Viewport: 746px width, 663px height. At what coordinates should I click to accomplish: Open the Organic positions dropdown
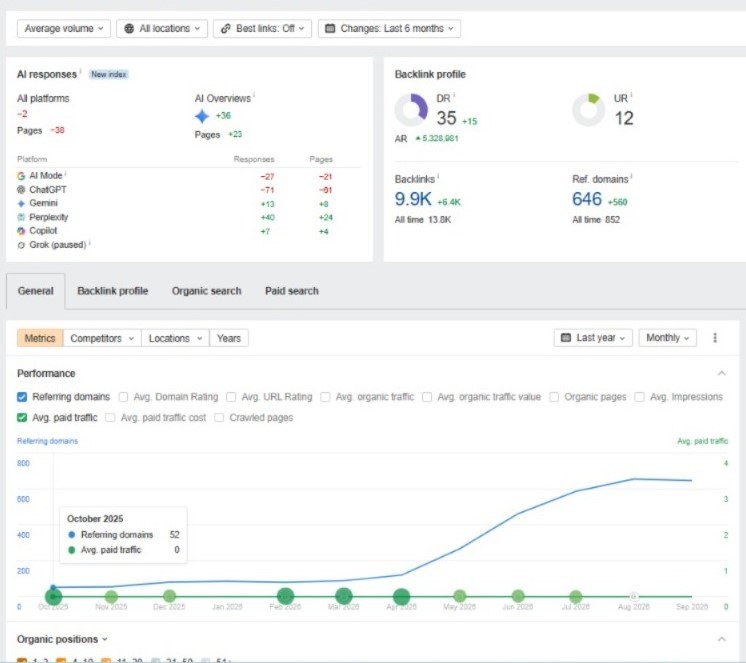[62, 640]
